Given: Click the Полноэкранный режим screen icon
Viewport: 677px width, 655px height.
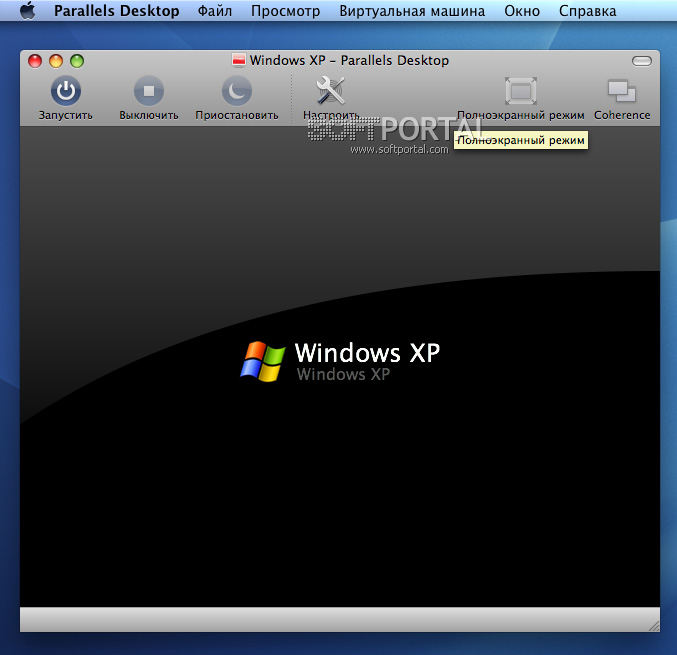Looking at the screenshot, I should pos(521,91).
